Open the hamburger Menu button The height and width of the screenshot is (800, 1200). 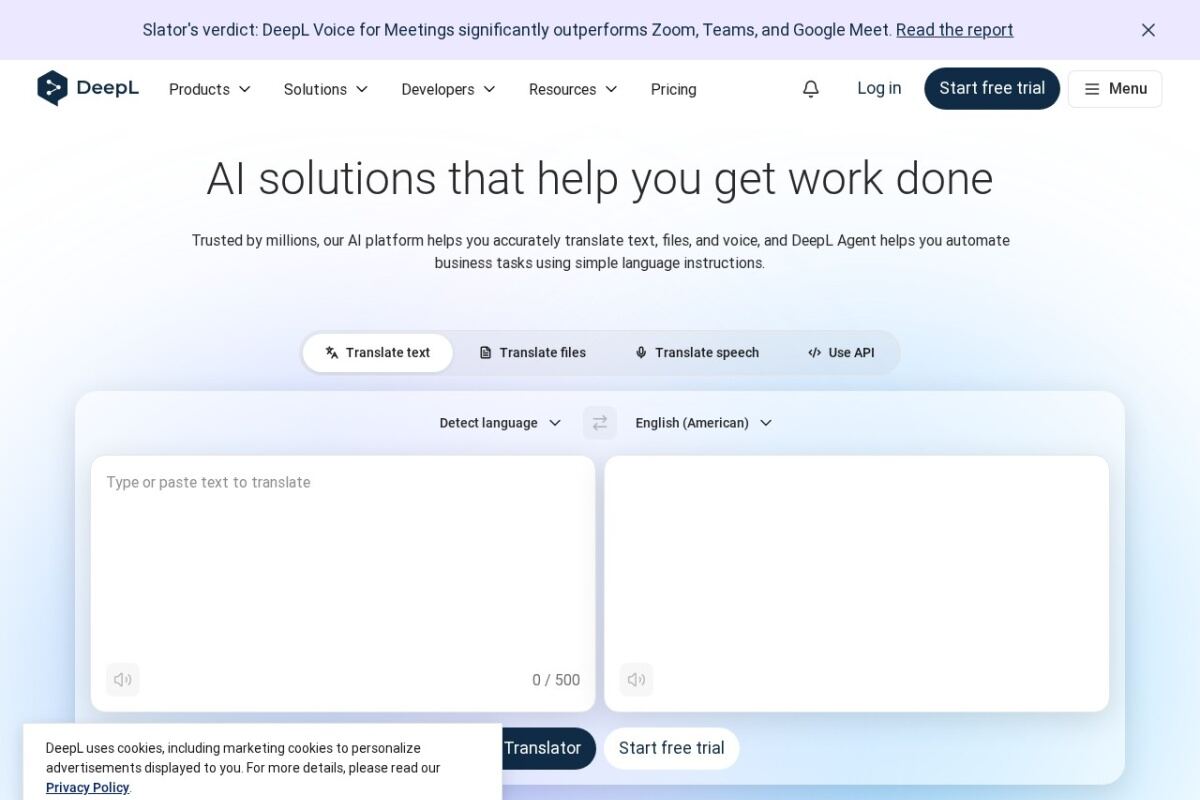click(1115, 89)
